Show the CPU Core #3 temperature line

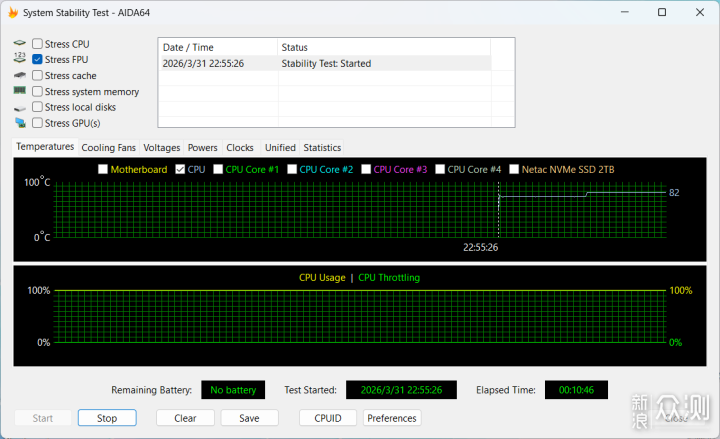(x=366, y=169)
